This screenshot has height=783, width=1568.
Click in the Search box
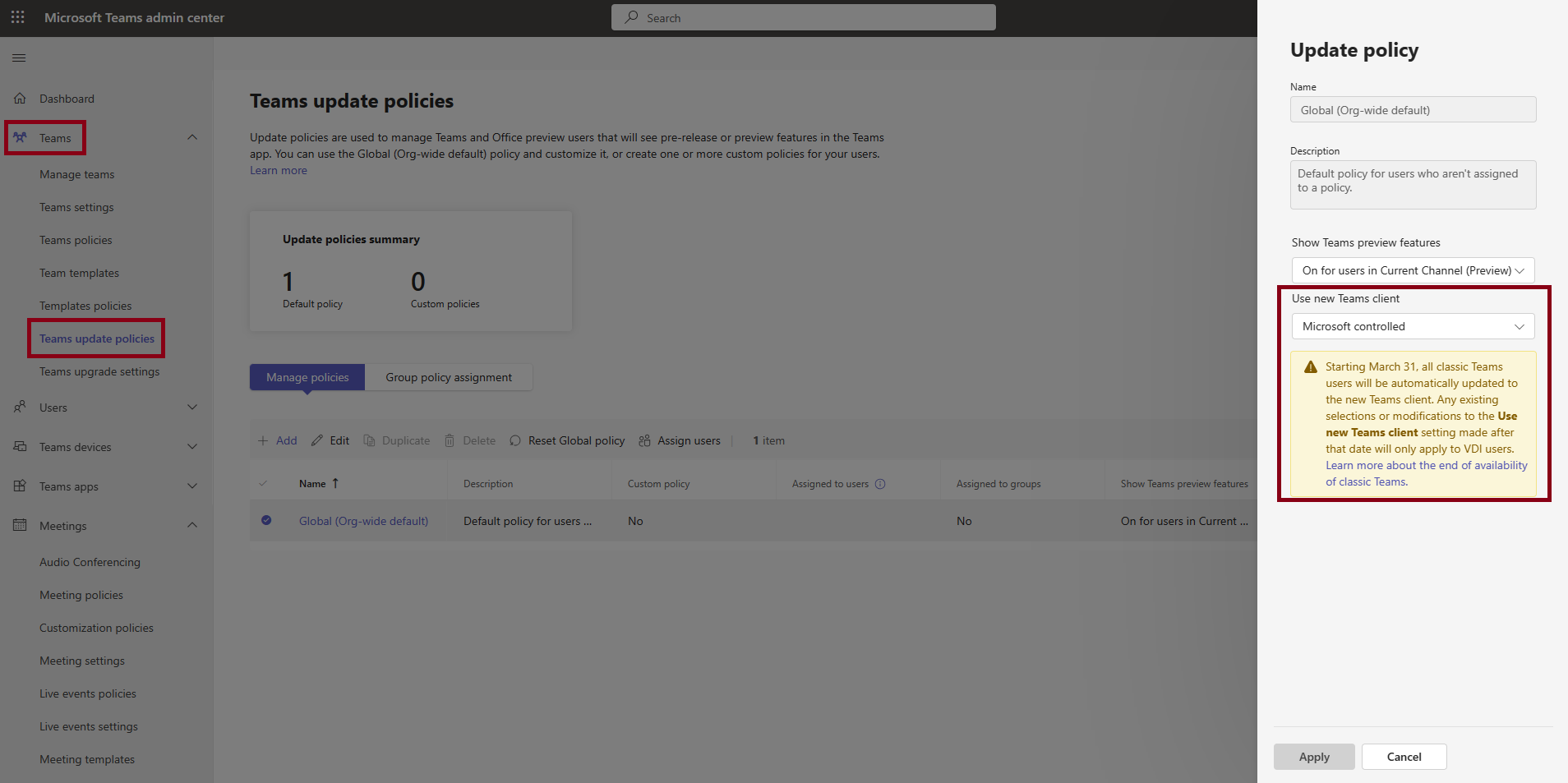pyautogui.click(x=804, y=17)
